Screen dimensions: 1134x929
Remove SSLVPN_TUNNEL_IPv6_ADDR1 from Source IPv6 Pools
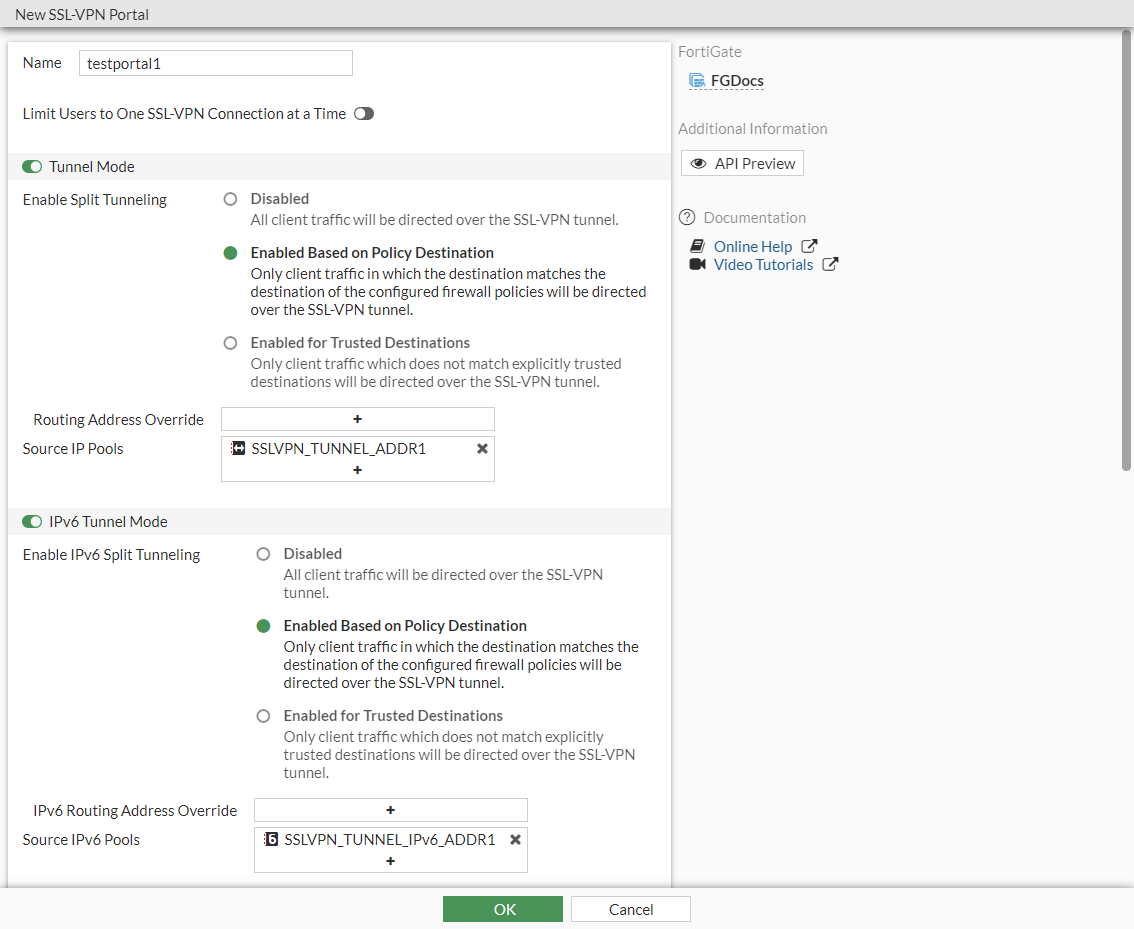click(x=515, y=840)
